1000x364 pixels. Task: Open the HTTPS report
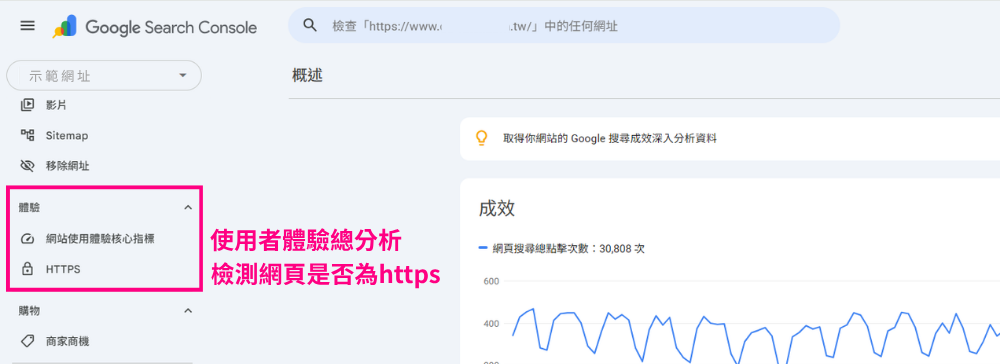pyautogui.click(x=63, y=270)
